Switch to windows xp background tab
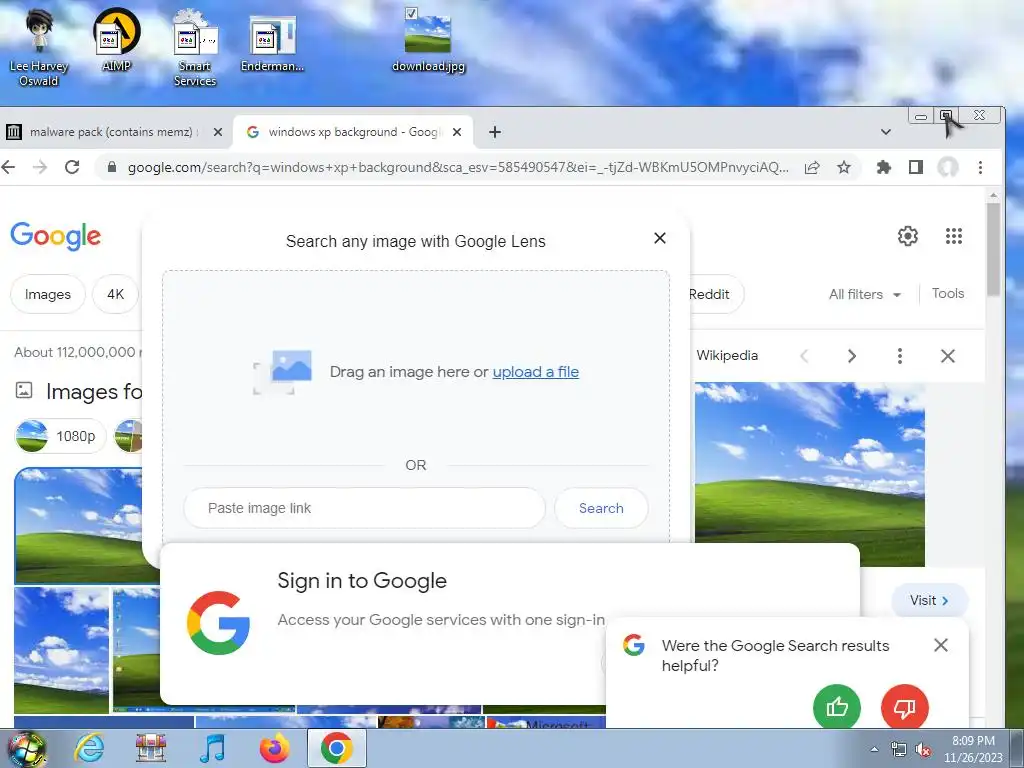The height and width of the screenshot is (768, 1024). coord(353,132)
